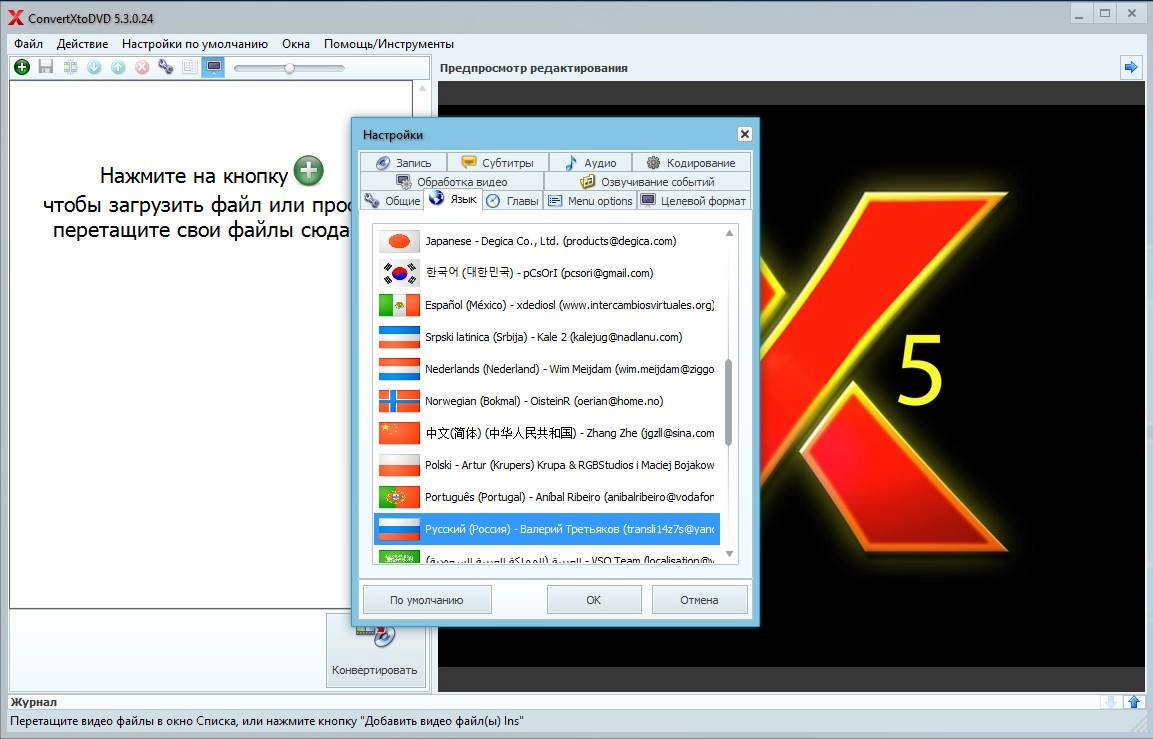This screenshot has height=739, width=1153.
Task: Select the Polski language entry
Action: (547, 465)
